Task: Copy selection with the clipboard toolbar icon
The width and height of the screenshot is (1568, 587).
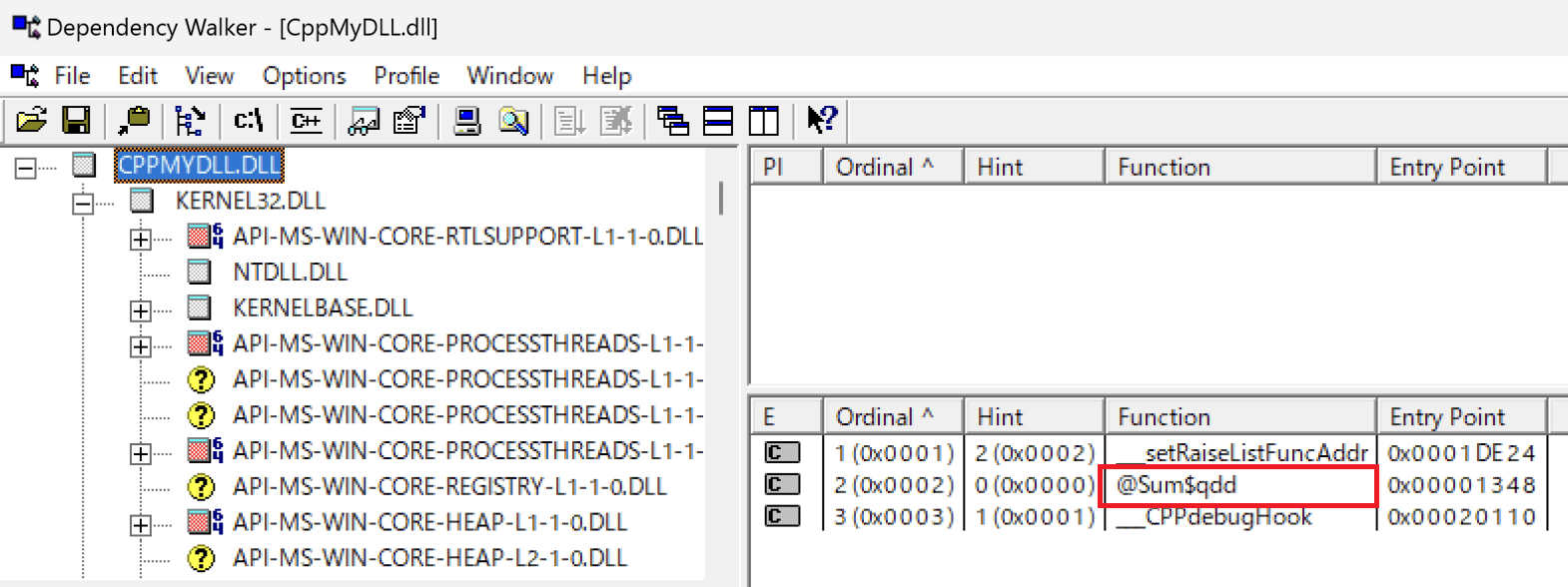Action: [133, 121]
